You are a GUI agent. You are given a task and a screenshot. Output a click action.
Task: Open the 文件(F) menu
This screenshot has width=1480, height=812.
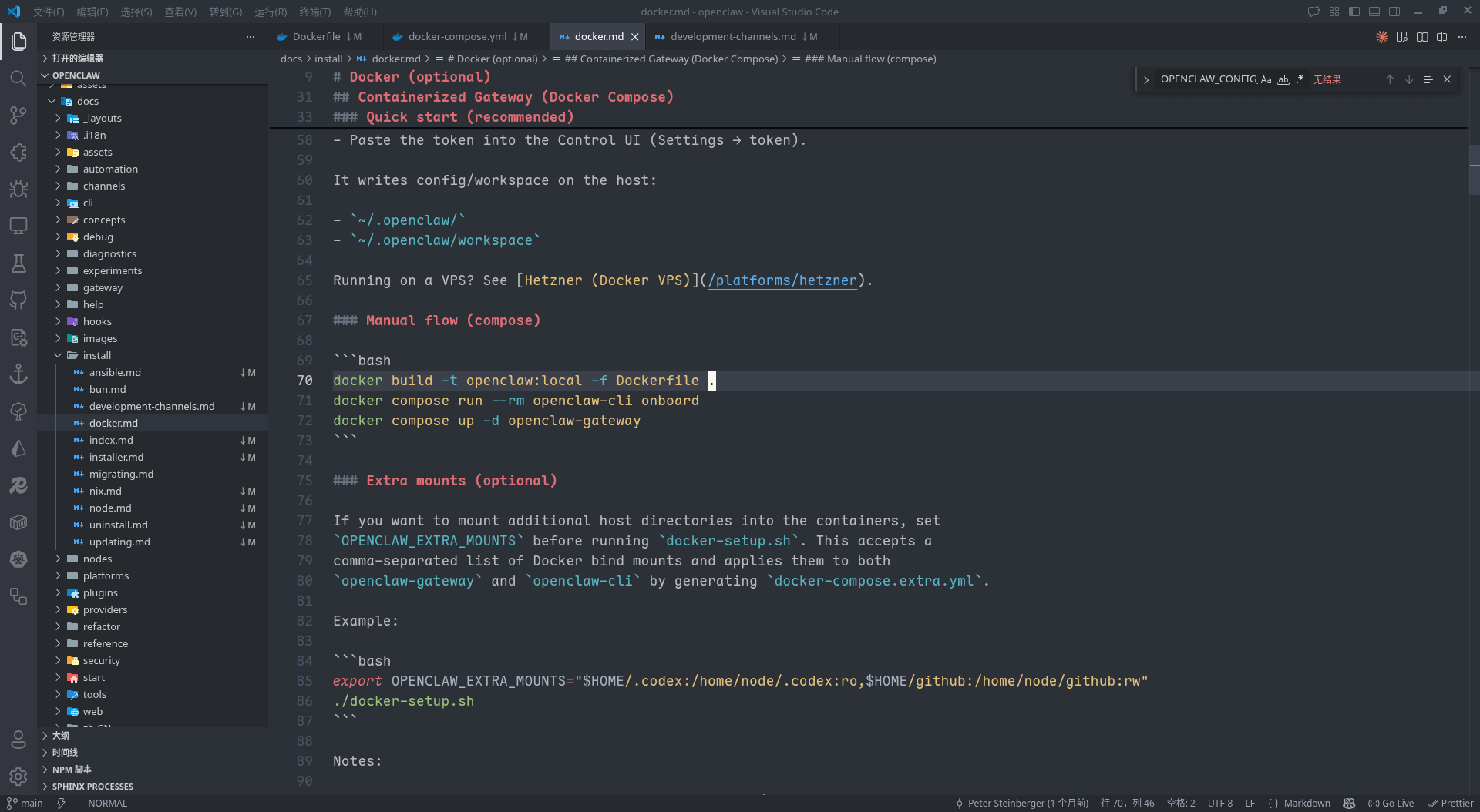click(x=49, y=12)
